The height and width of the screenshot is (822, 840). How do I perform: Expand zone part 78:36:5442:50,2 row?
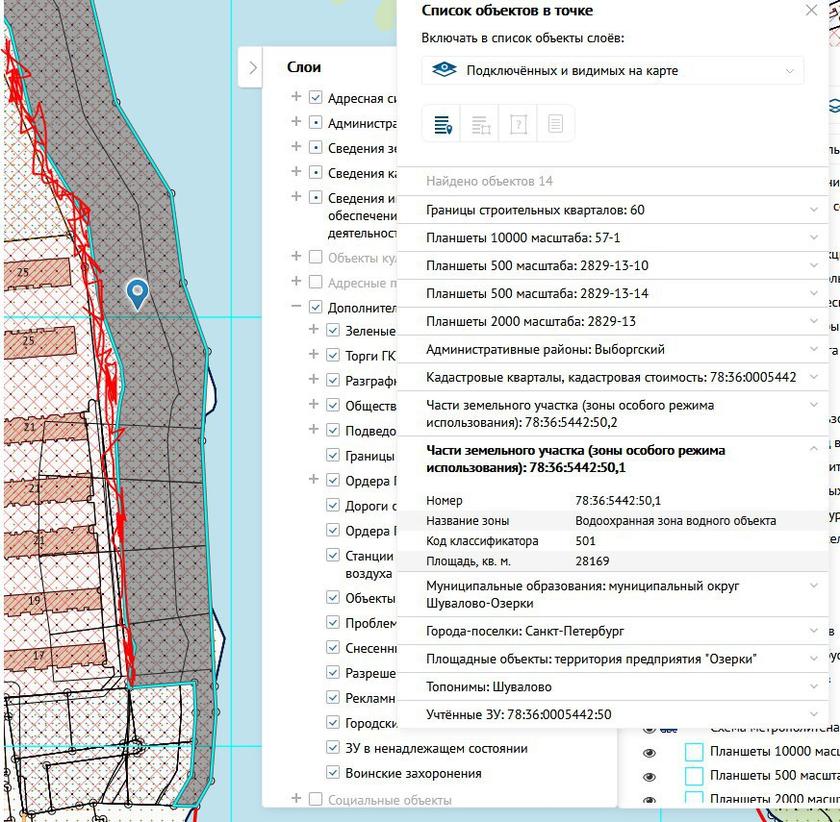point(613,414)
